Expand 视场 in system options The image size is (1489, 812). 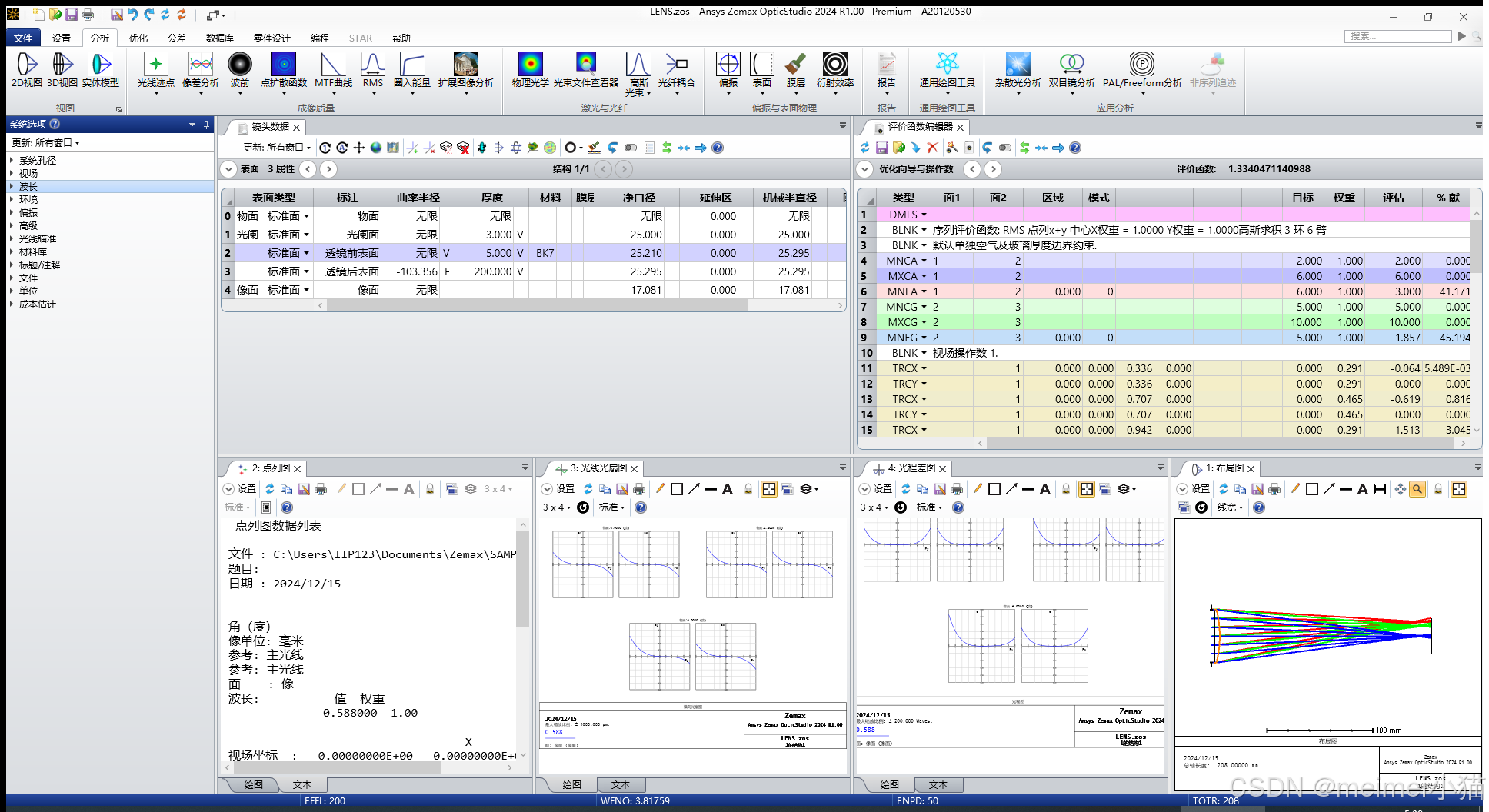point(12,174)
